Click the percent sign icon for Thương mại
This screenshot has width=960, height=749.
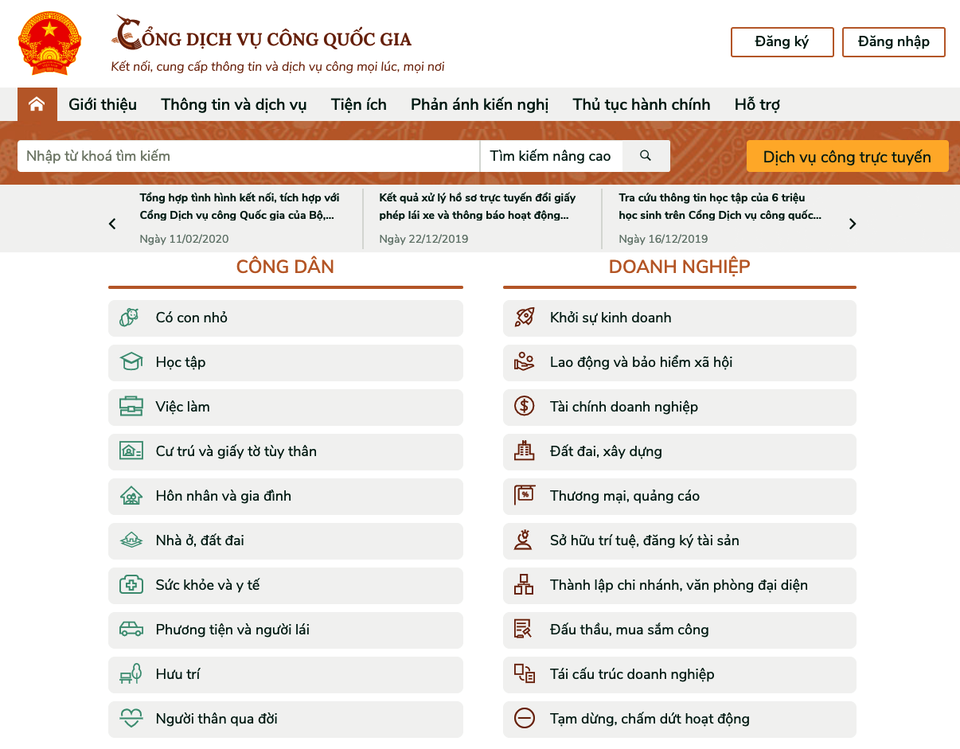(524, 495)
